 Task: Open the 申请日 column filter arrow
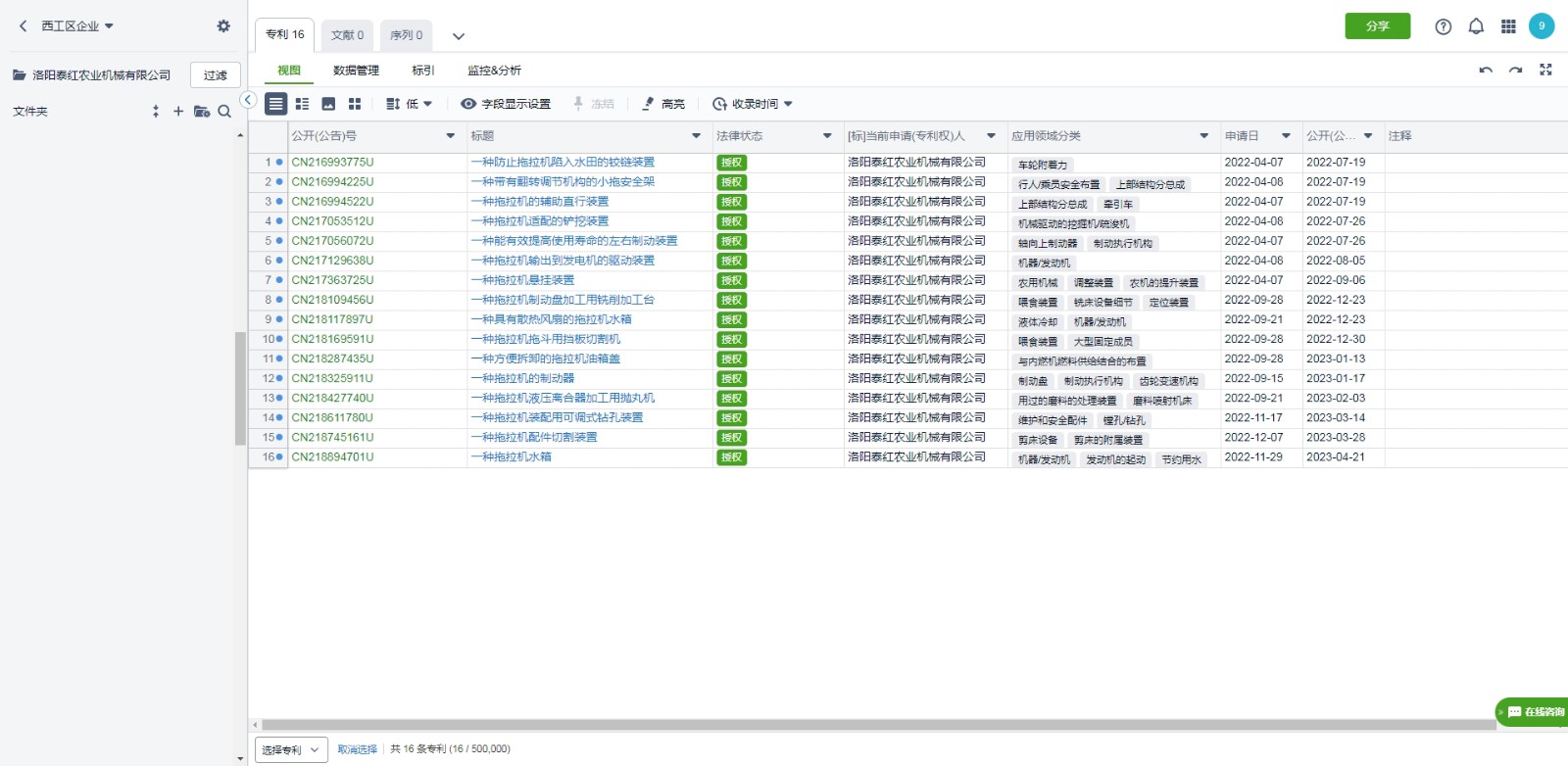pos(1286,136)
